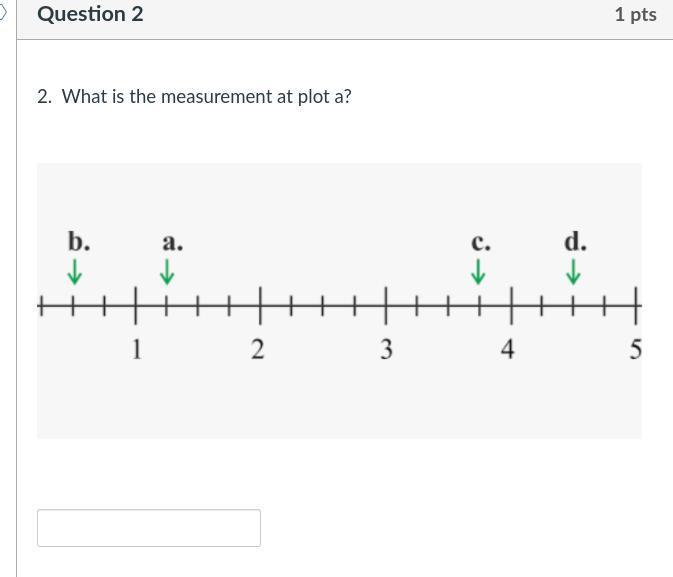This screenshot has width=673, height=577.
Task: Click the green arrow under label a.
Action: tap(168, 271)
